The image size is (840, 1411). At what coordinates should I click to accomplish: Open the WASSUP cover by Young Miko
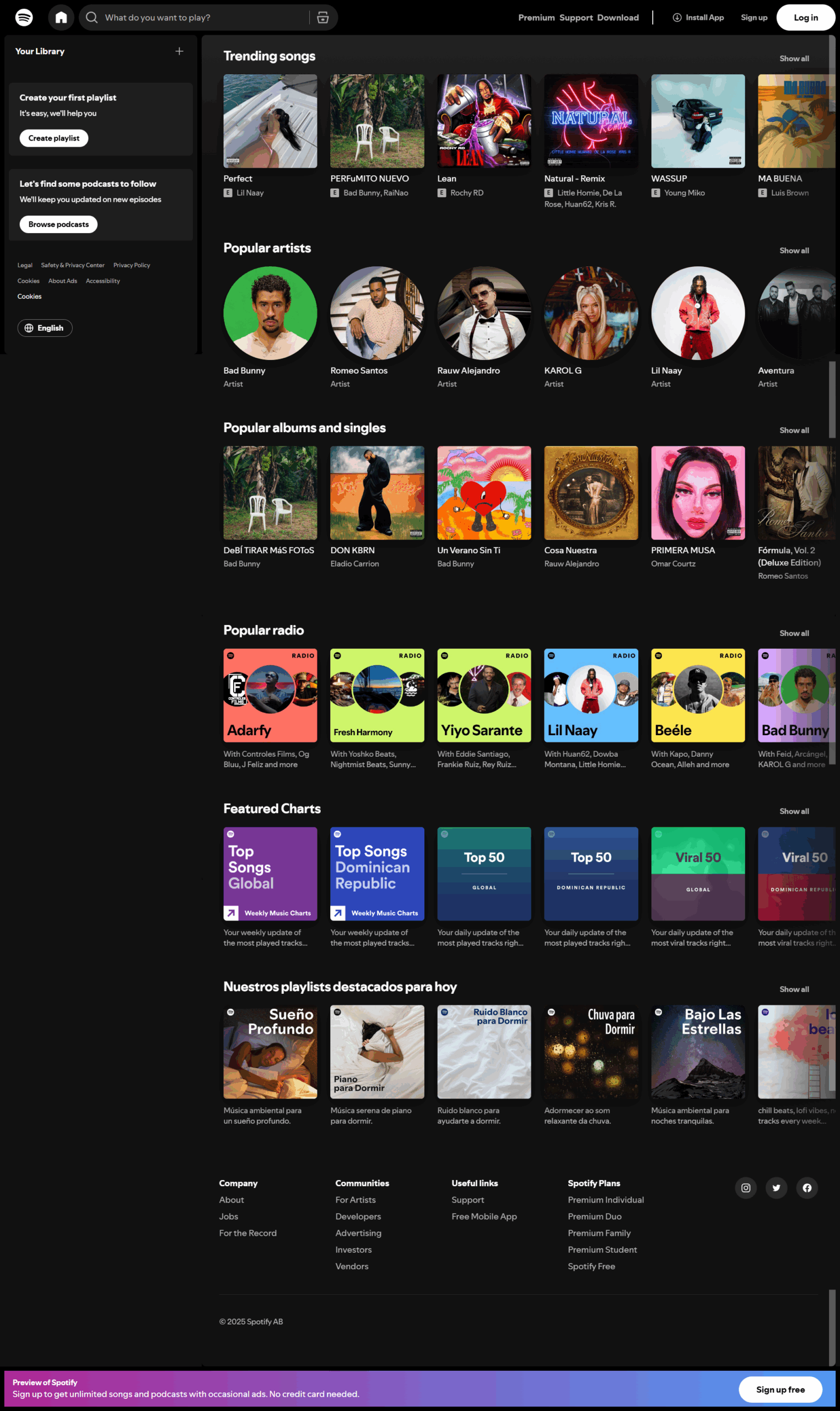[698, 121]
